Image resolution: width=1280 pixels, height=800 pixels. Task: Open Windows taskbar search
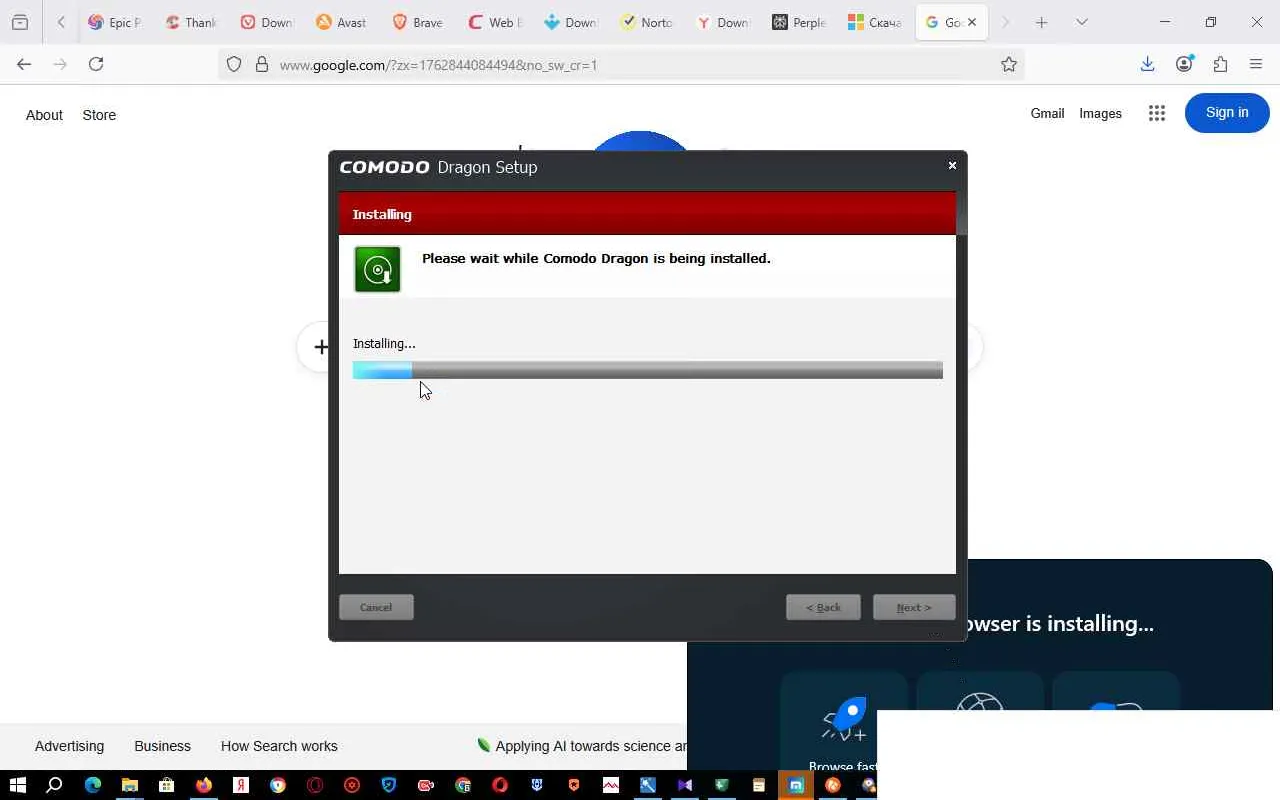point(55,785)
